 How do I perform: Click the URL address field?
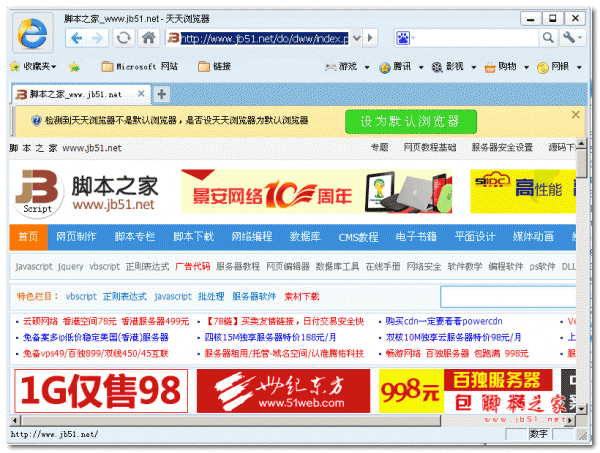264,38
